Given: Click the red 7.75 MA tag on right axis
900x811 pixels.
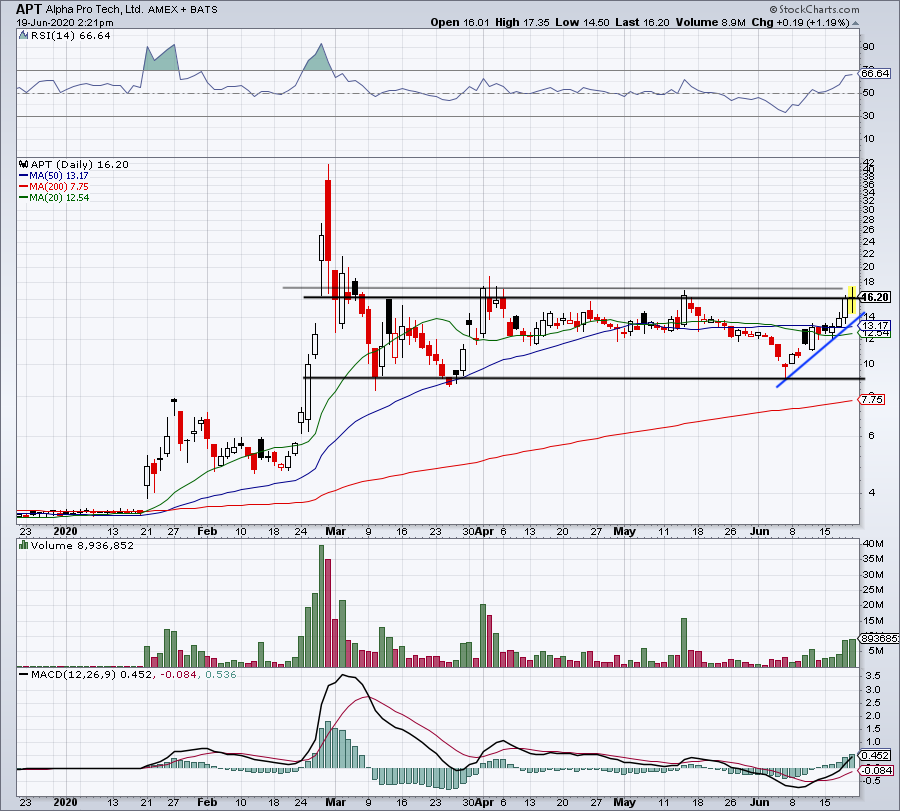Looking at the screenshot, I should click(x=872, y=399).
